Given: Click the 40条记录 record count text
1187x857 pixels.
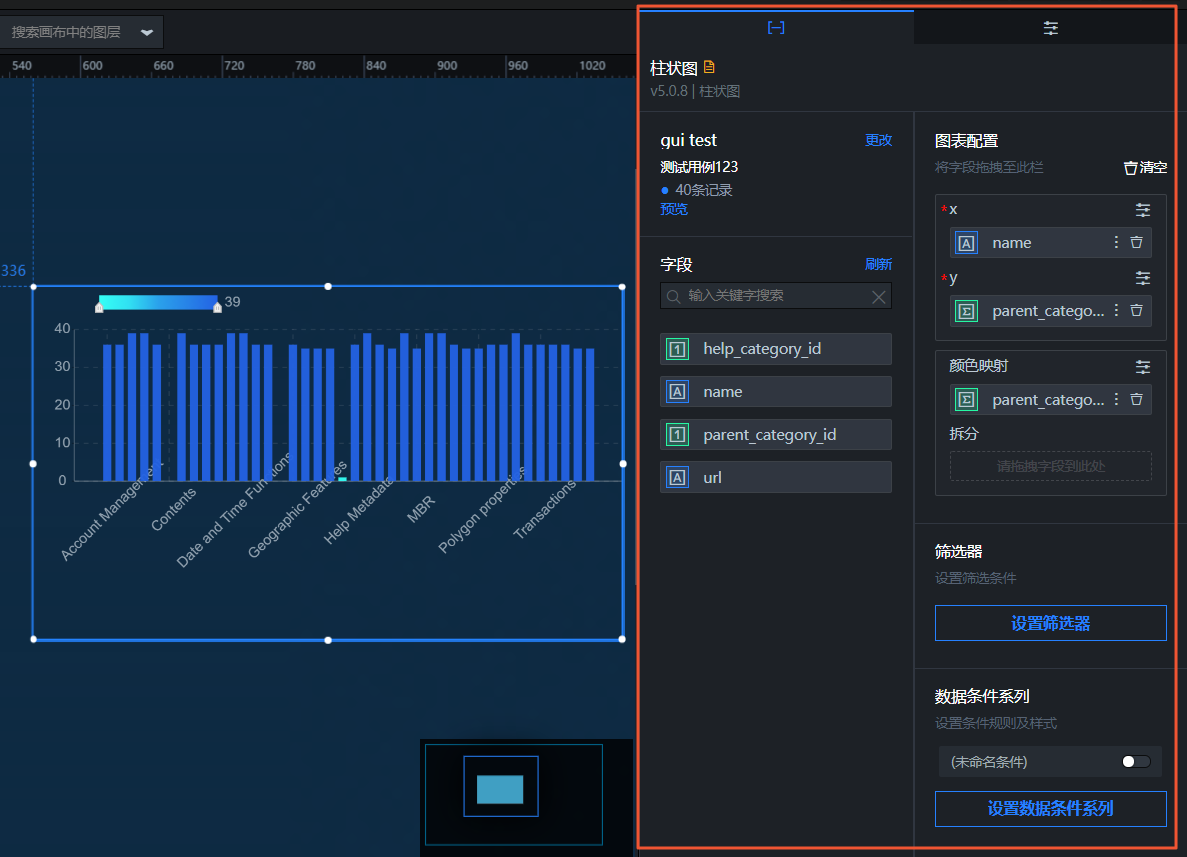Looking at the screenshot, I should point(703,190).
